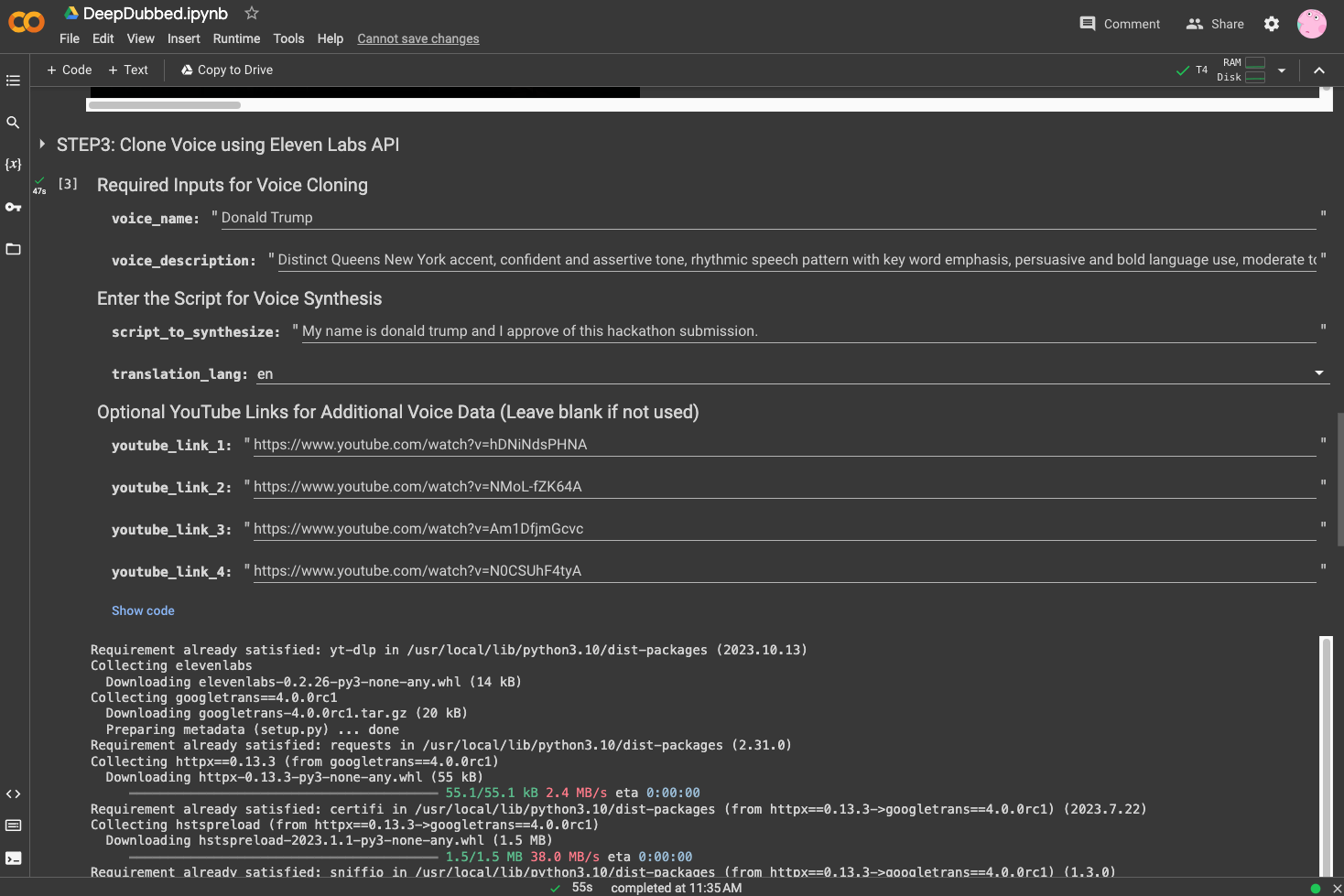
Task: Star the DeepDubbed.ipynb notebook
Action: [252, 13]
